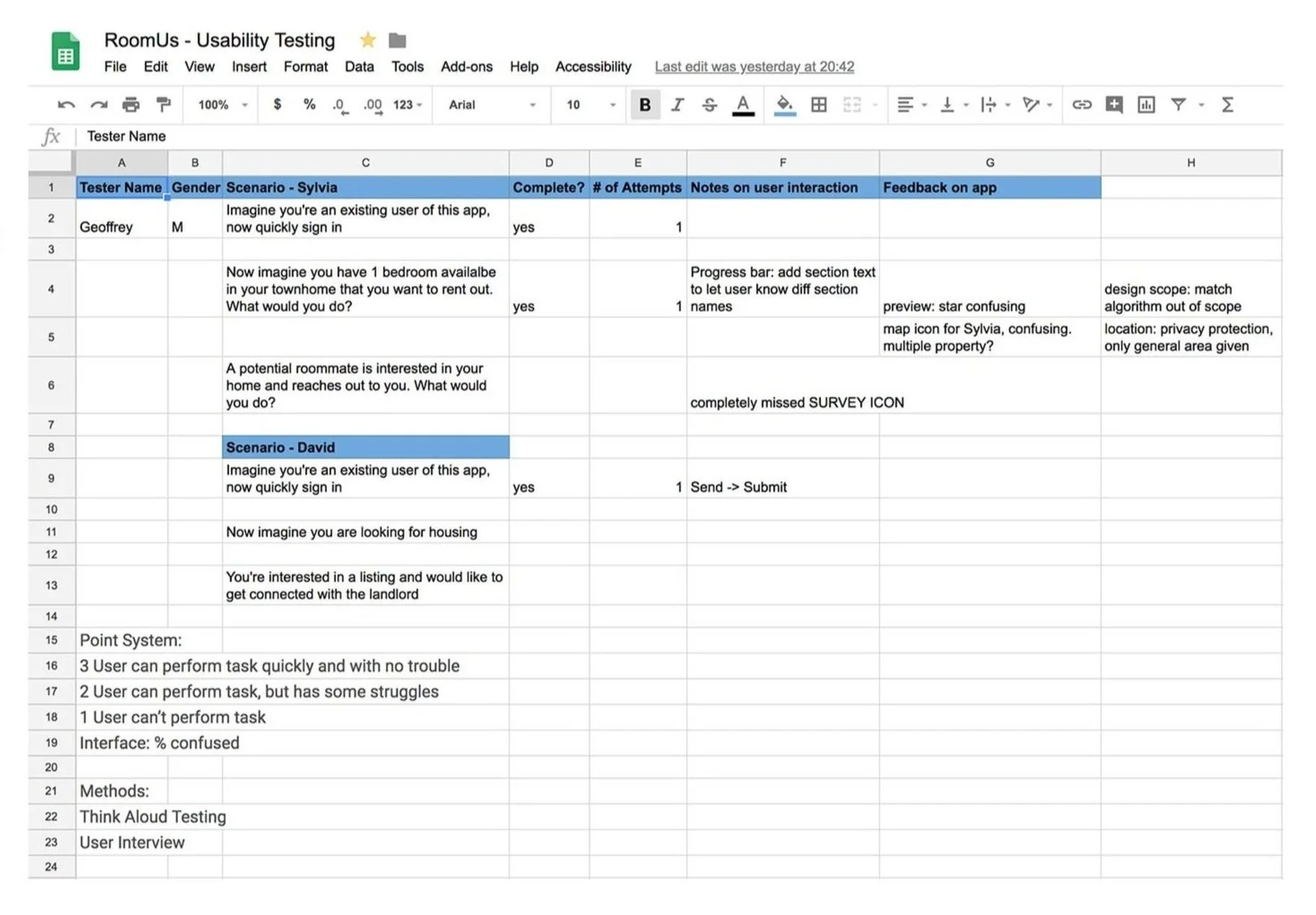Open the Arial font dropdown
Screen dimensions: 1316x915
493,105
